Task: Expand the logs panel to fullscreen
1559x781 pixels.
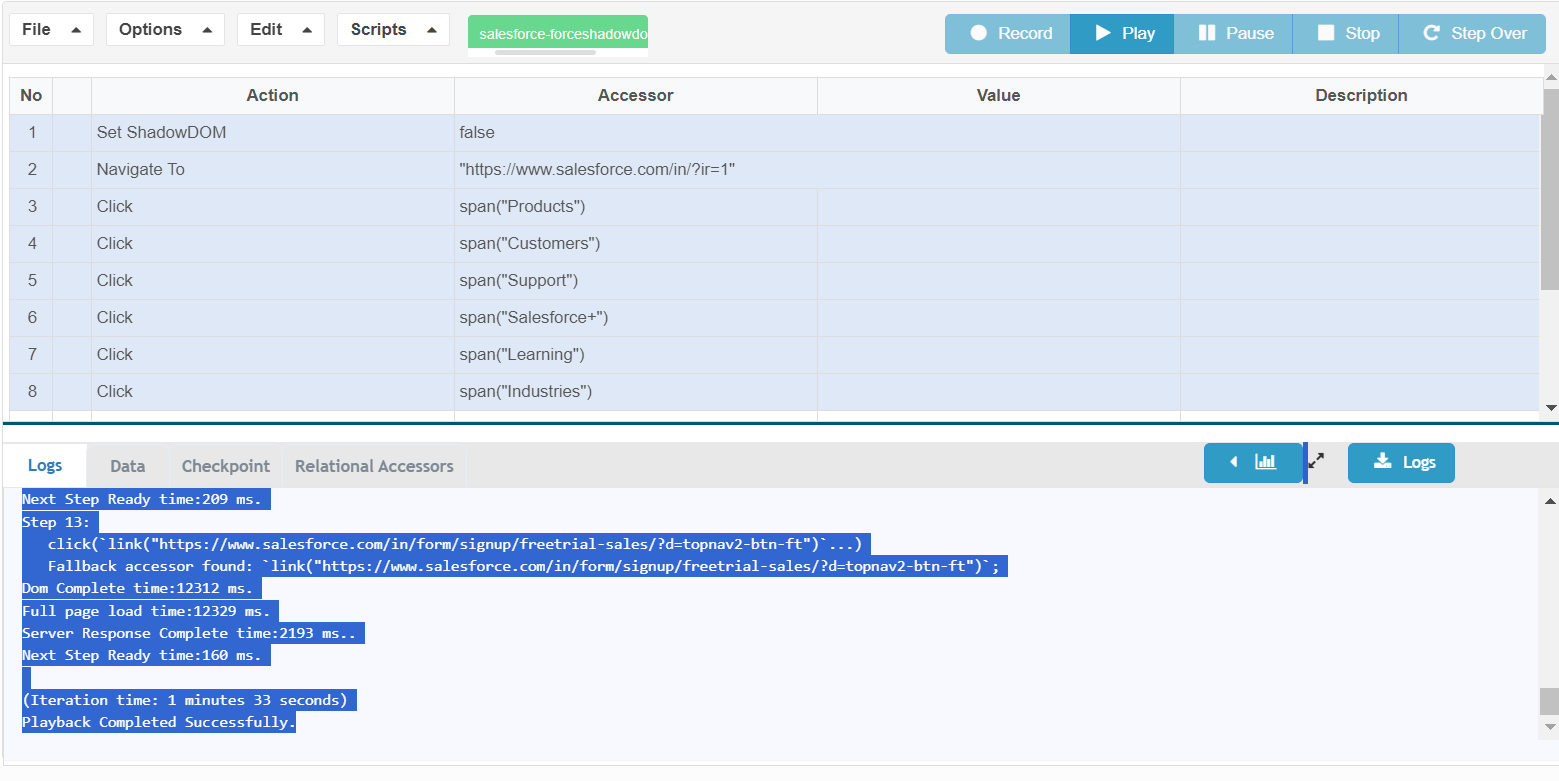Action: [1317, 462]
